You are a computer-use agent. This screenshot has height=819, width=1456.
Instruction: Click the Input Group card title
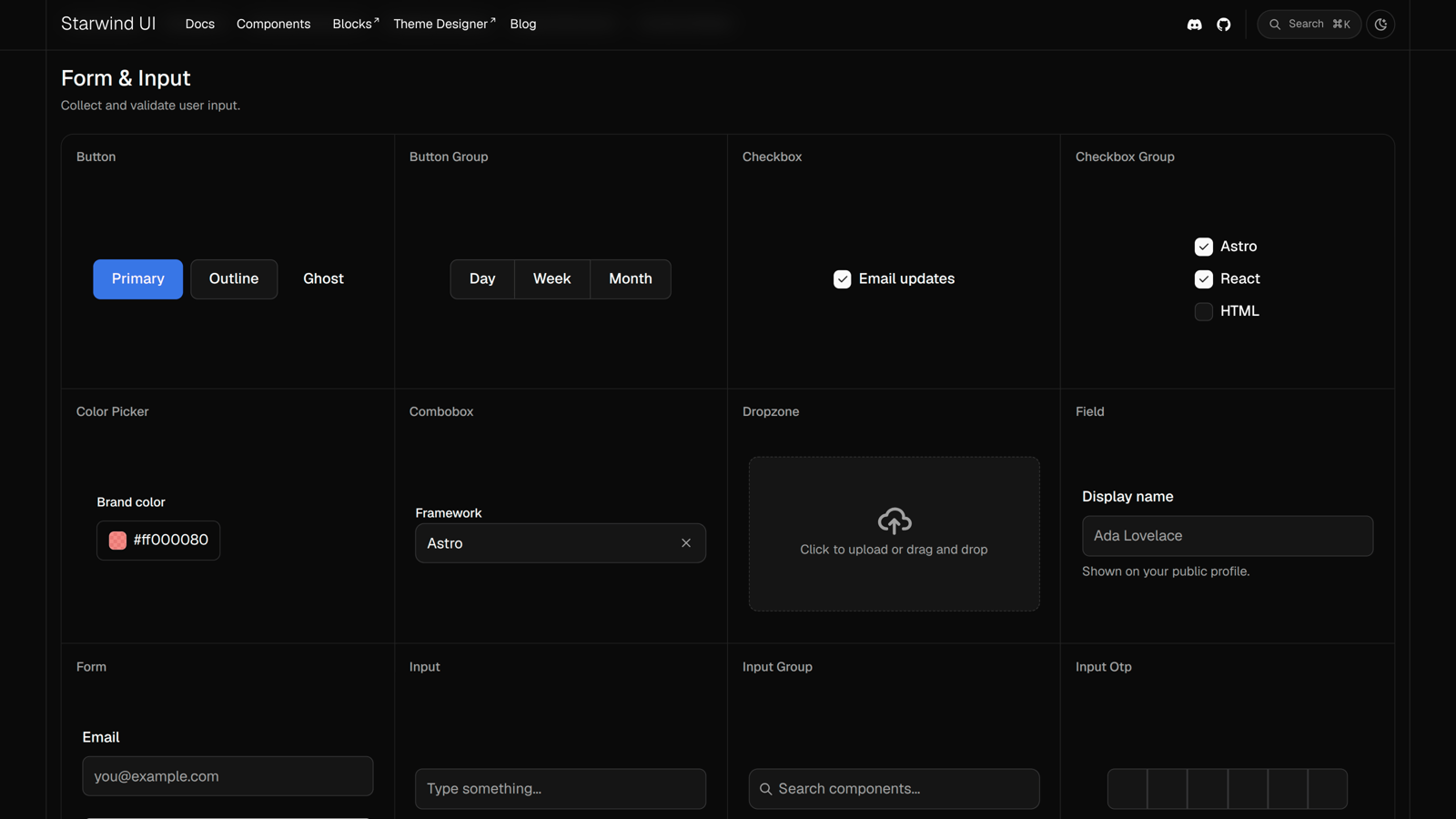pyautogui.click(x=777, y=667)
